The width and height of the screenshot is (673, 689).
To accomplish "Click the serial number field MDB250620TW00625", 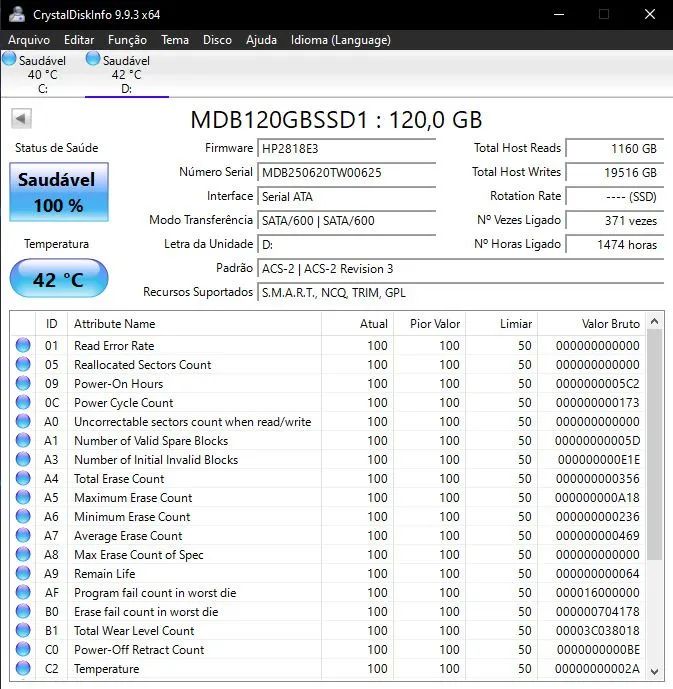I will [347, 173].
